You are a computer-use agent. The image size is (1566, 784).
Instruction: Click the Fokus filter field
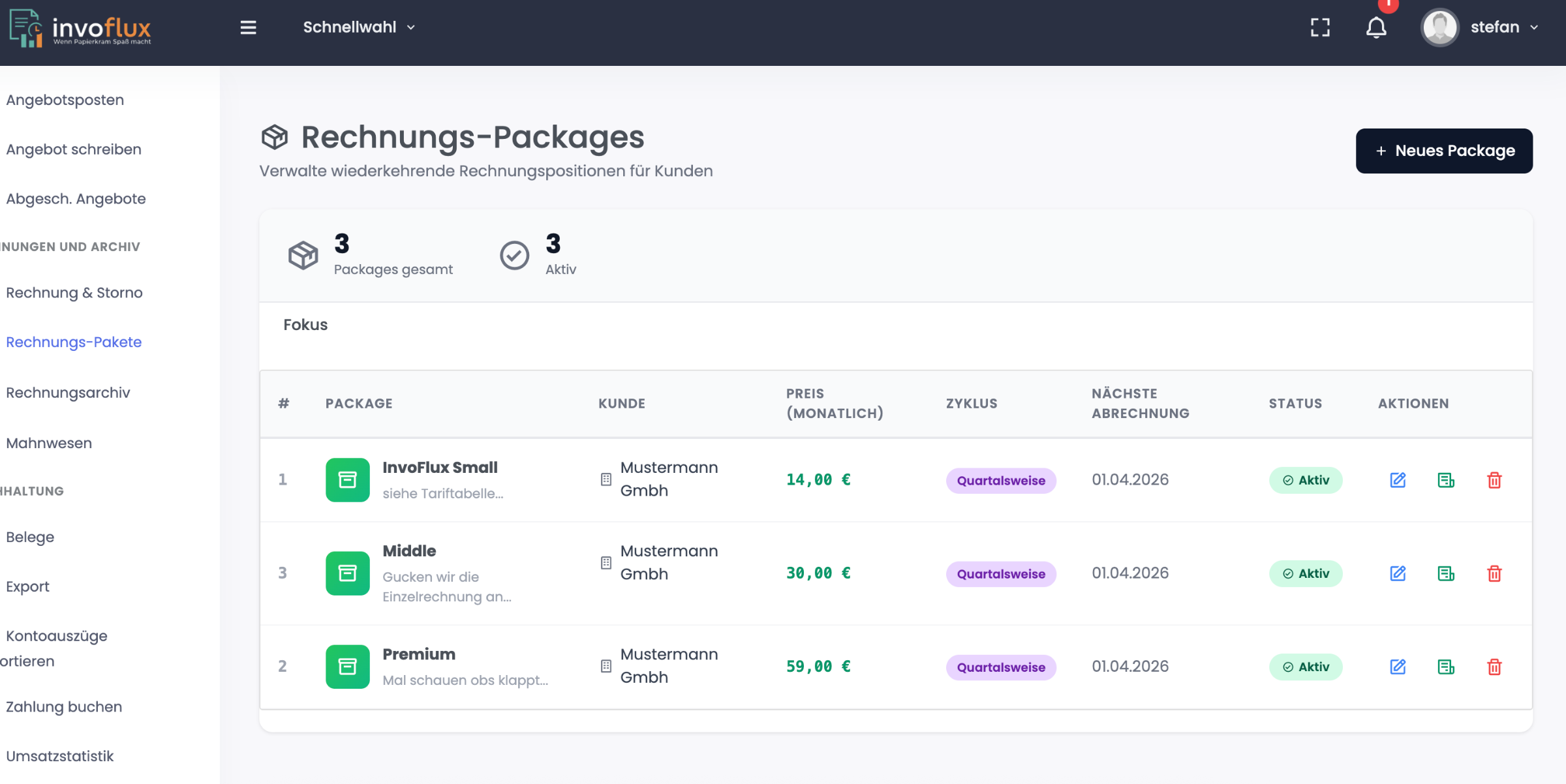tap(305, 325)
